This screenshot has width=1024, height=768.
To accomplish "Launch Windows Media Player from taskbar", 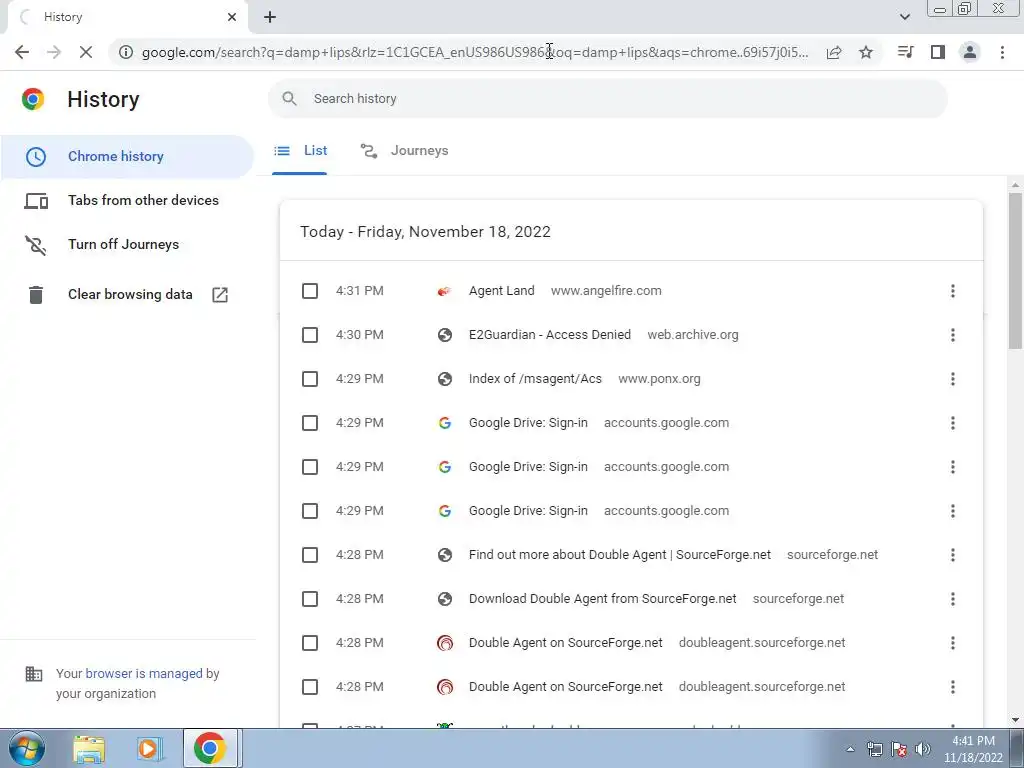I will pyautogui.click(x=149, y=749).
